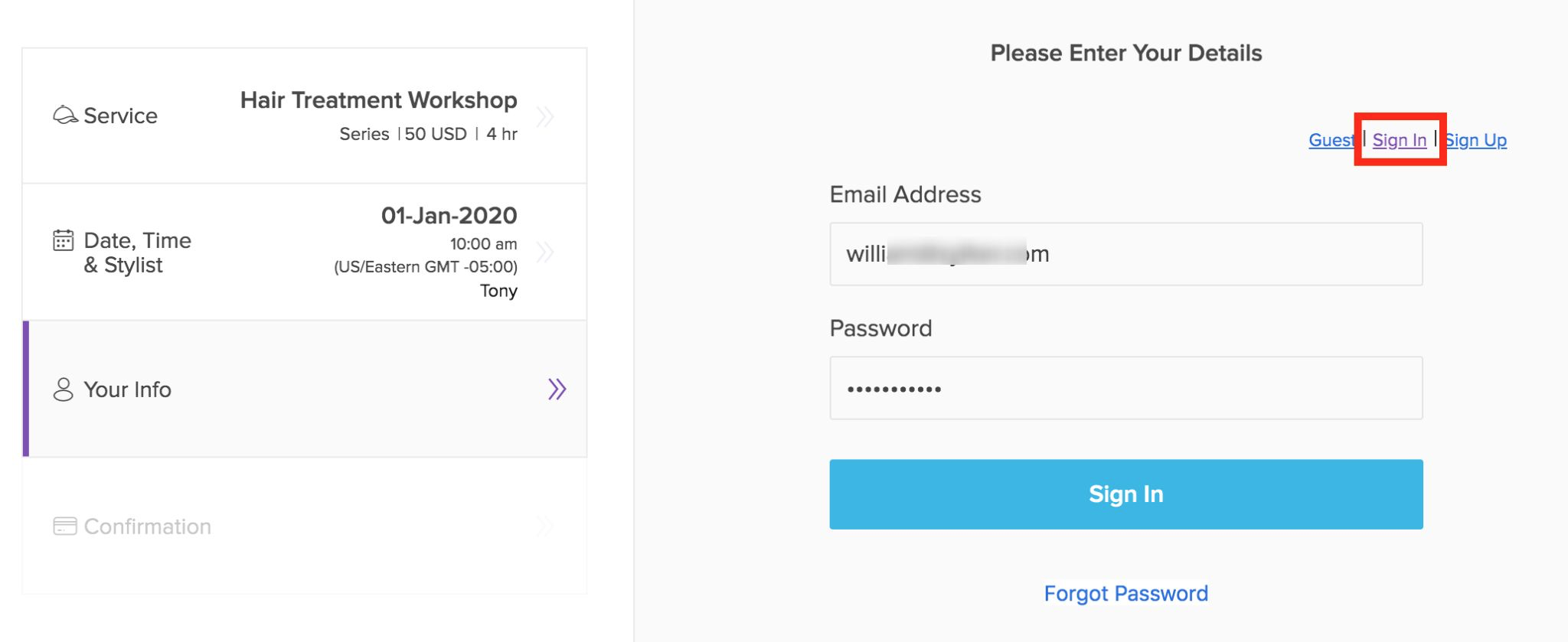
Task: Open the Guest link
Action: [x=1331, y=140]
